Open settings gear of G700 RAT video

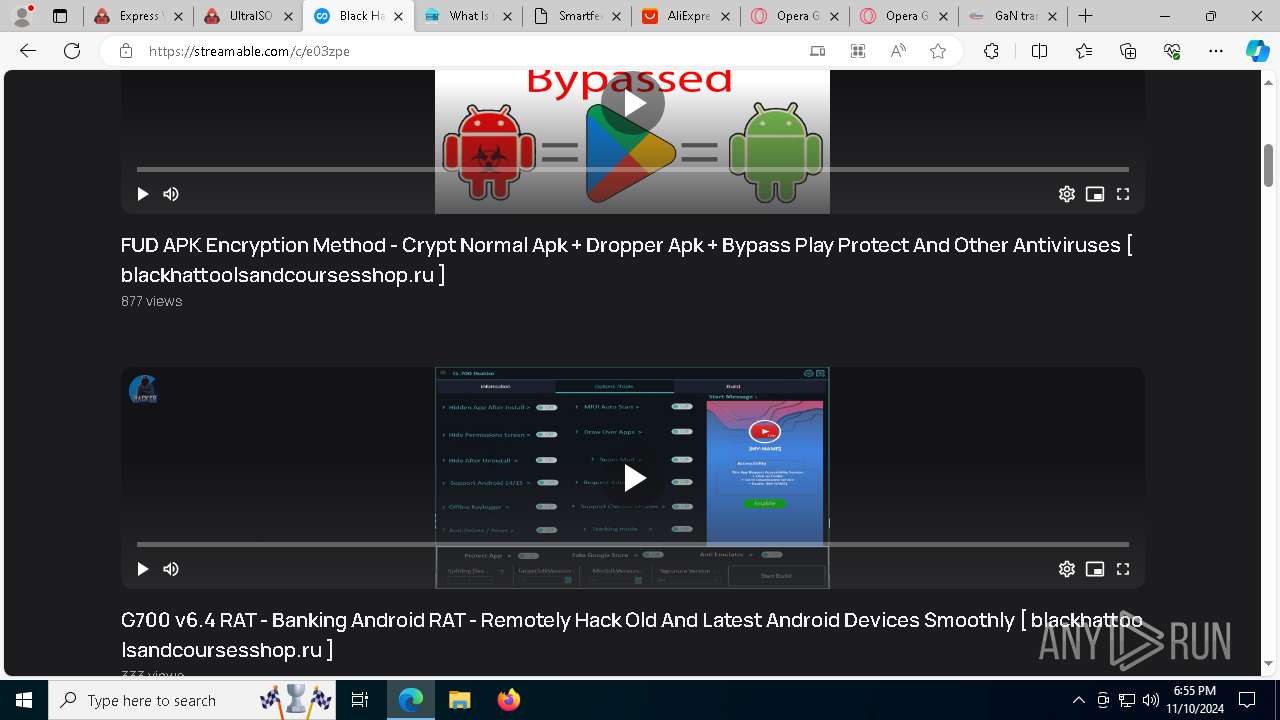click(x=1067, y=569)
